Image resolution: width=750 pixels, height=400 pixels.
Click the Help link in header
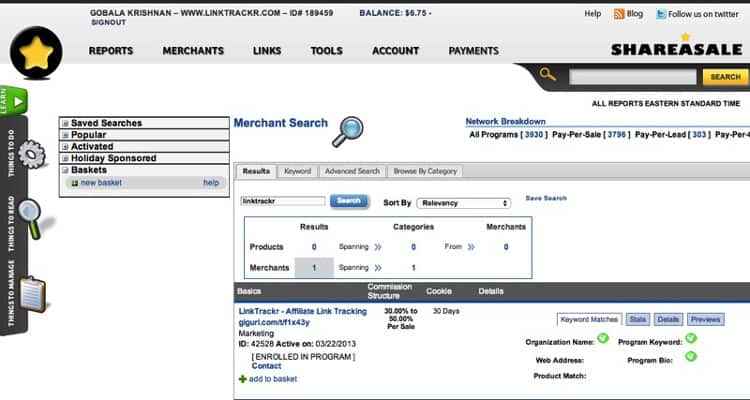(x=593, y=14)
